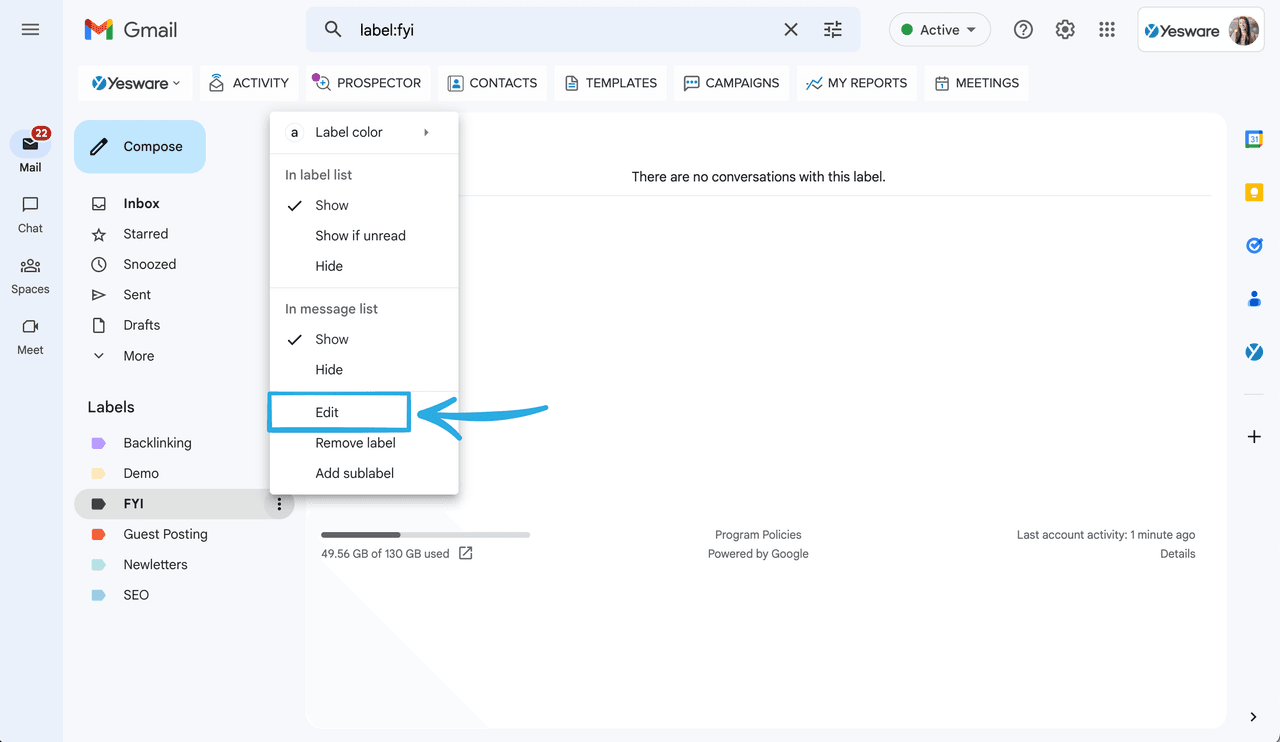Open the Details link for account activity
Screen dimensions: 1280x742
click(1177, 554)
